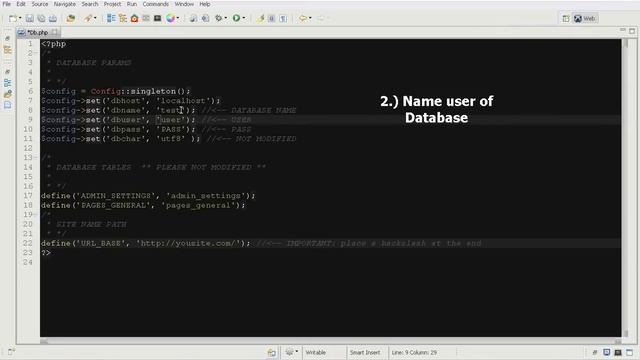Click the blue list view toolbar icon
This screenshot has height=360, width=640.
tap(111, 18)
